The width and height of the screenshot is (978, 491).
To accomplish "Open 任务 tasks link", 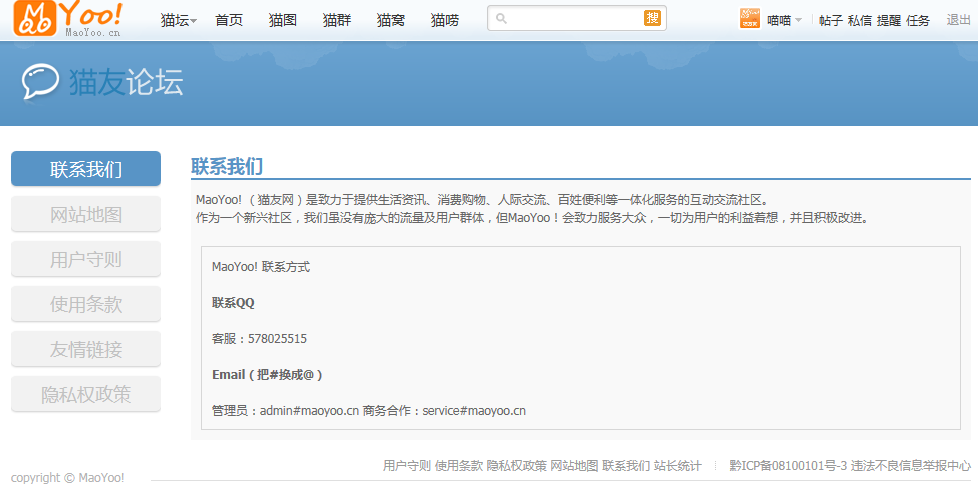I will click(917, 21).
